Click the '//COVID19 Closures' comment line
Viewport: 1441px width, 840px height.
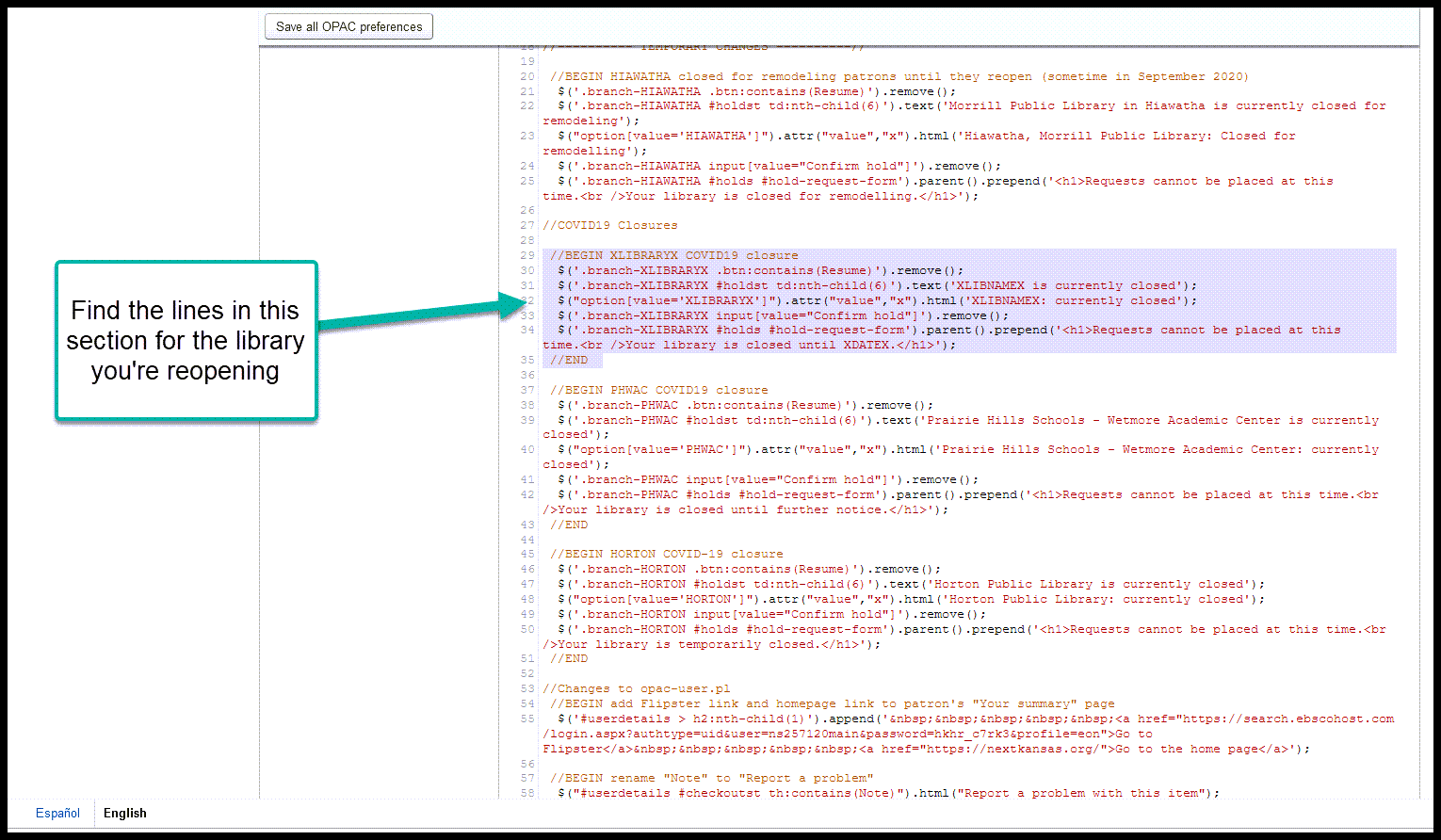(x=609, y=225)
